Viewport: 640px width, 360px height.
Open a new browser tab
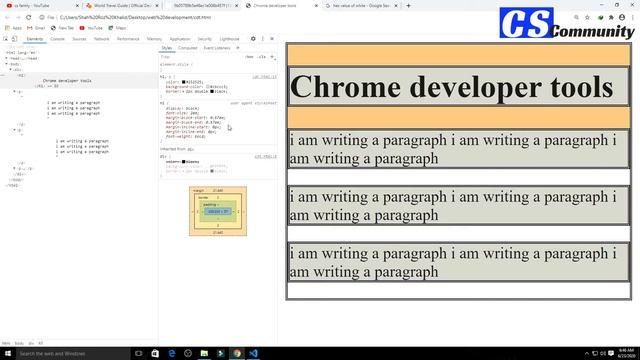[x=408, y=6]
